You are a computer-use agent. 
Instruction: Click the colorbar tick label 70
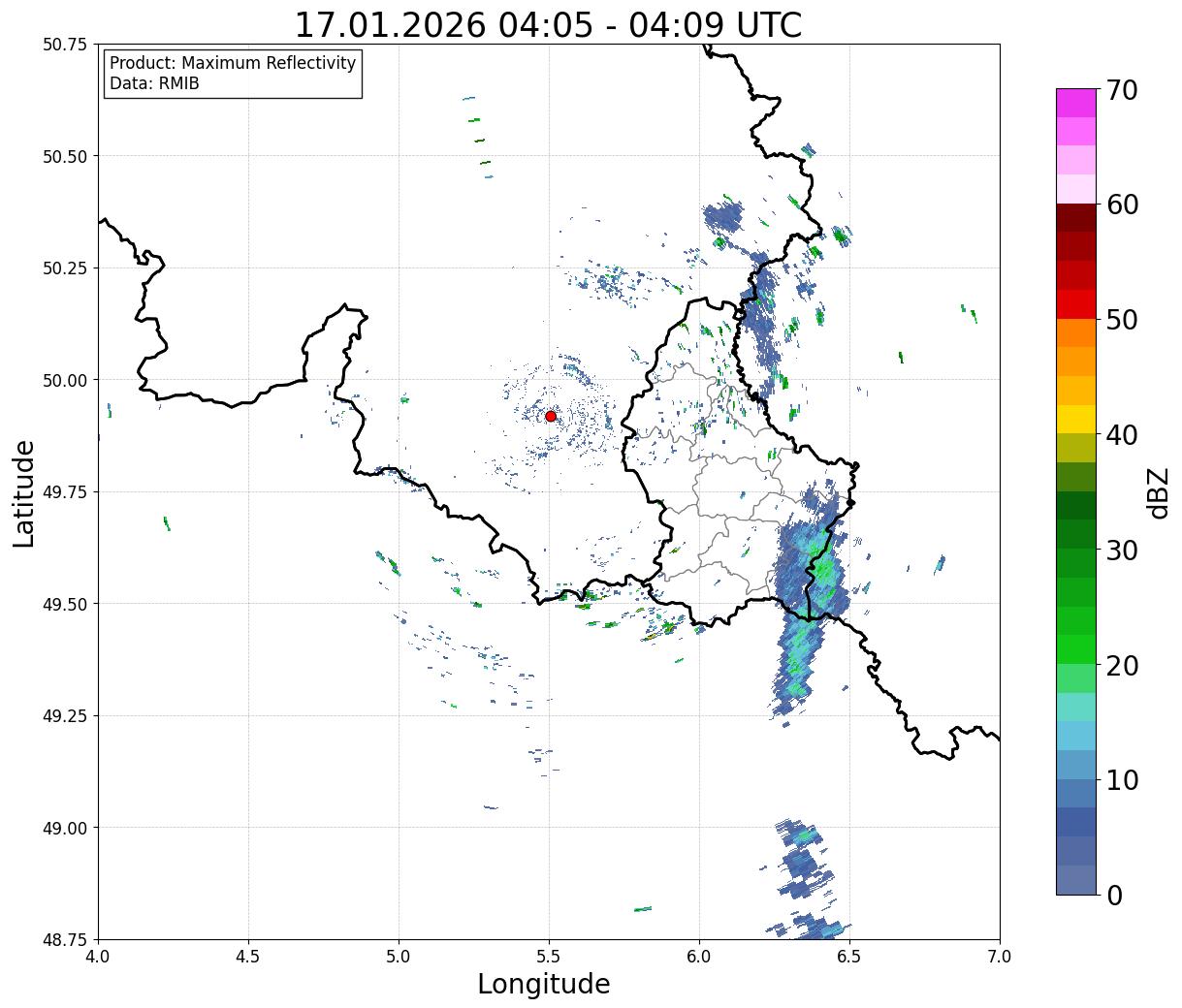pyautogui.click(x=1122, y=89)
